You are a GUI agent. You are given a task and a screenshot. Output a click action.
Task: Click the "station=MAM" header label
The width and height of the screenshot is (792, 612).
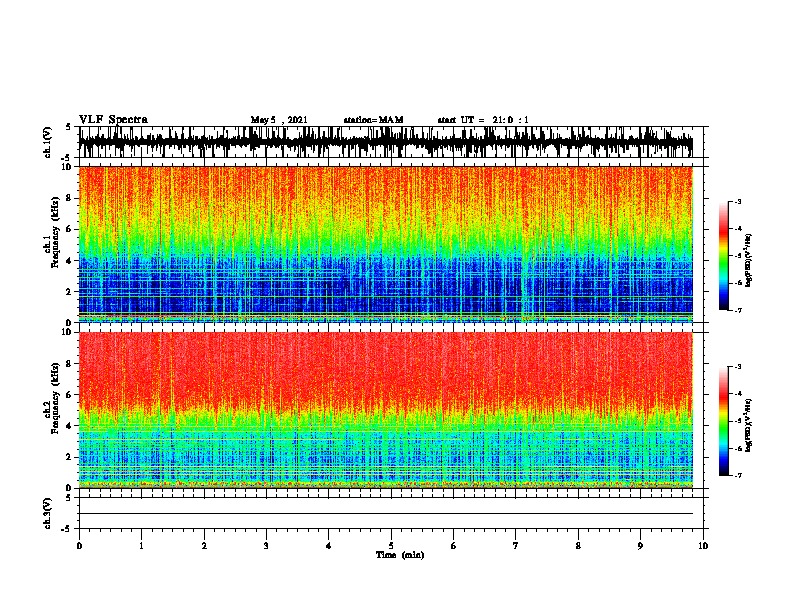point(373,120)
